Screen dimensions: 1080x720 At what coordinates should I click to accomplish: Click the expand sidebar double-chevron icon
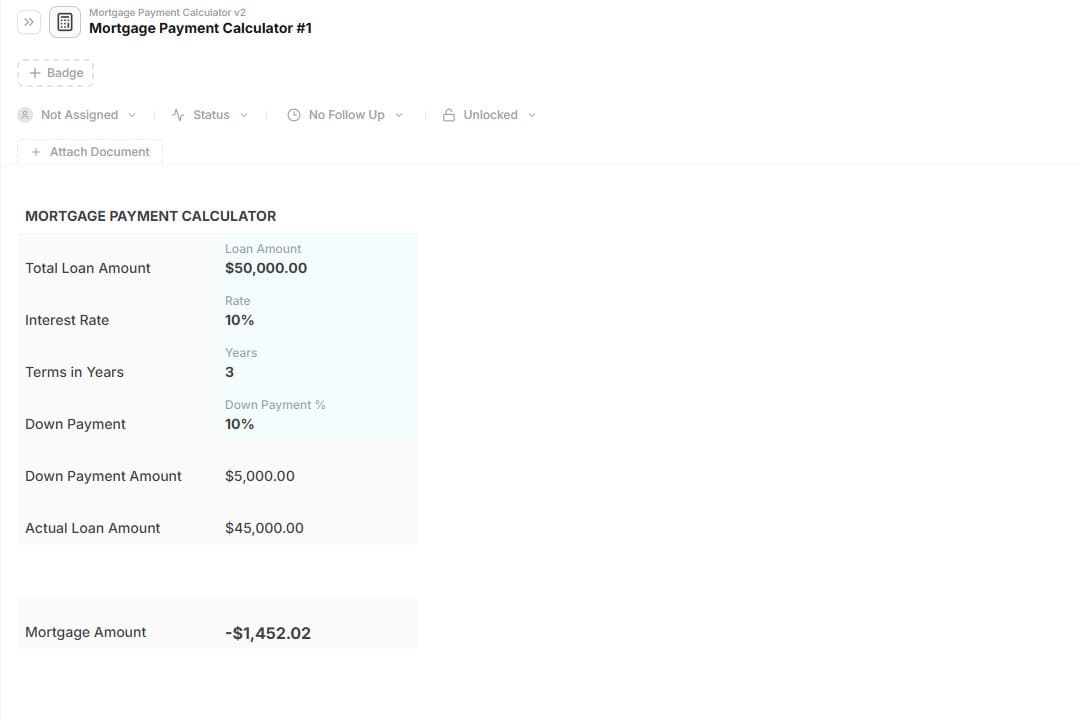pos(29,22)
